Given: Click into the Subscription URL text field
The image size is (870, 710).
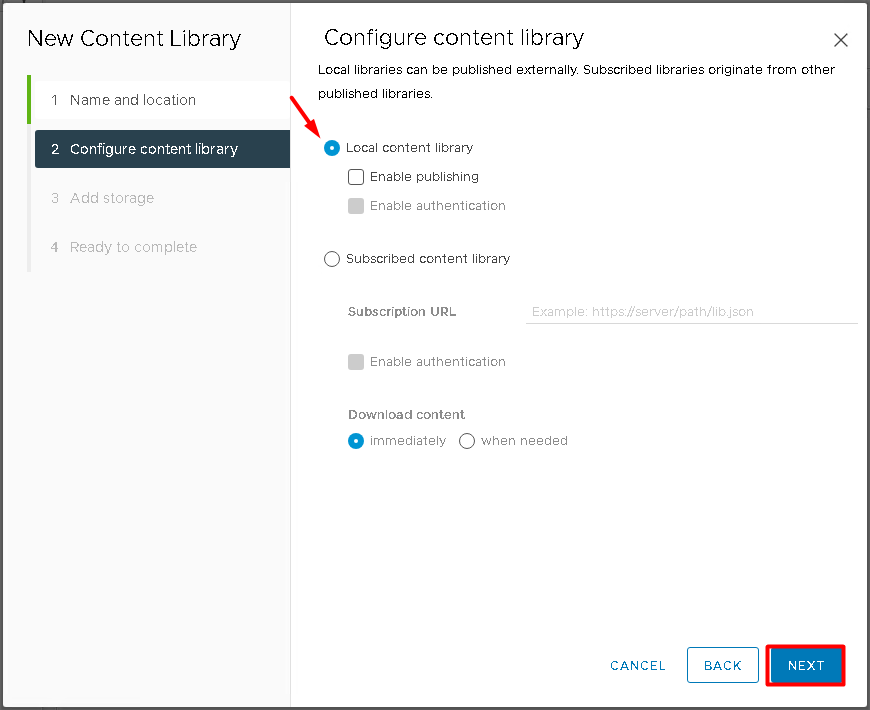Looking at the screenshot, I should click(x=691, y=312).
